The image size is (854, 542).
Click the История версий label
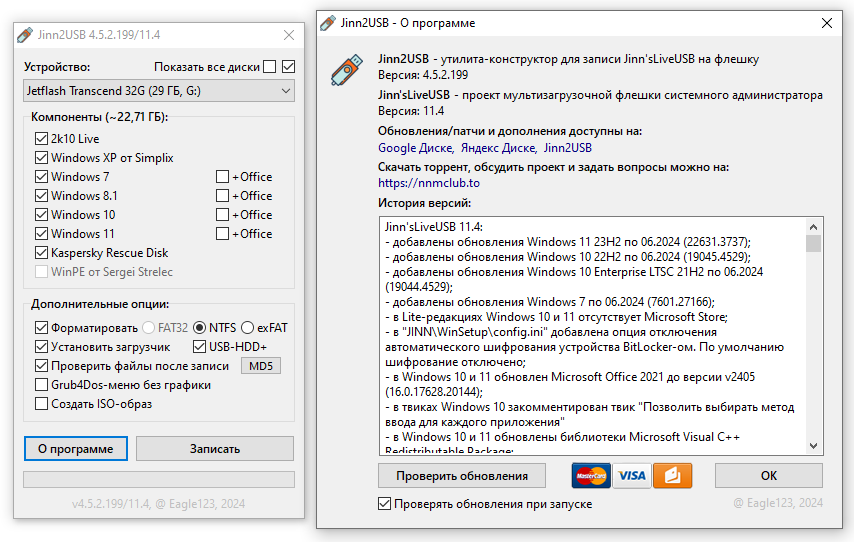[x=424, y=203]
